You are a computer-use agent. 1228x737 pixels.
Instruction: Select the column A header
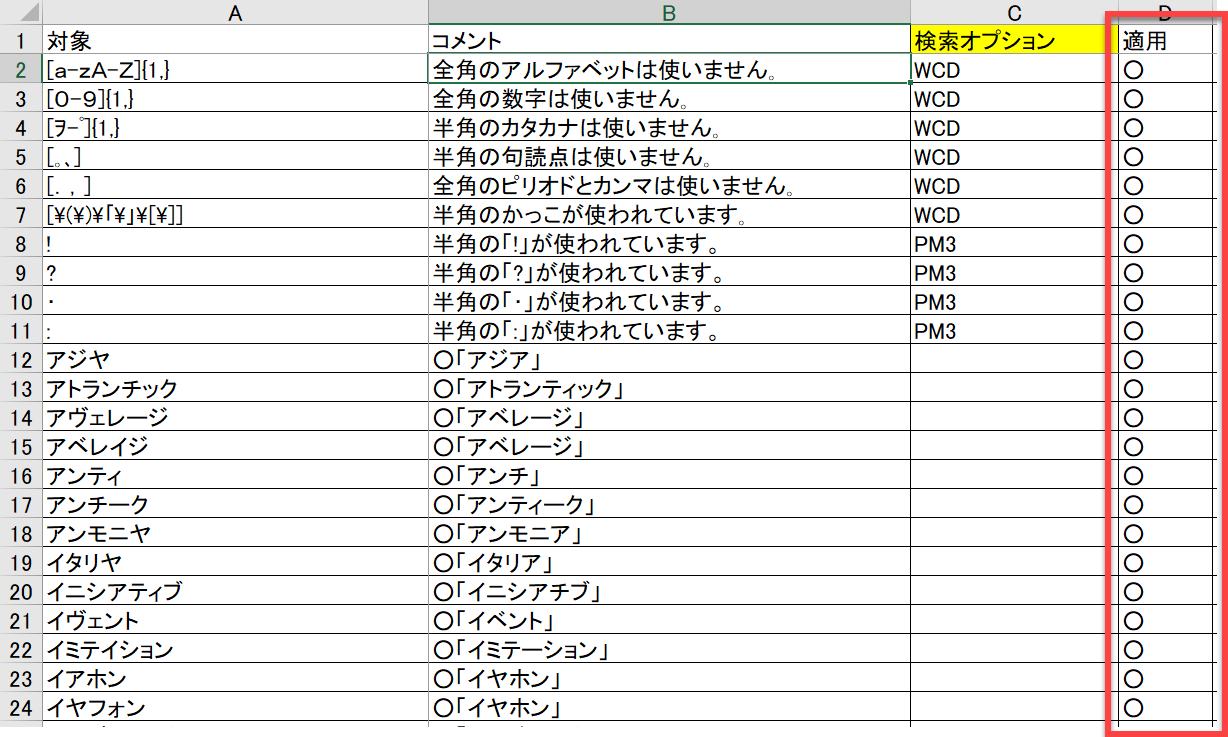pyautogui.click(x=235, y=12)
